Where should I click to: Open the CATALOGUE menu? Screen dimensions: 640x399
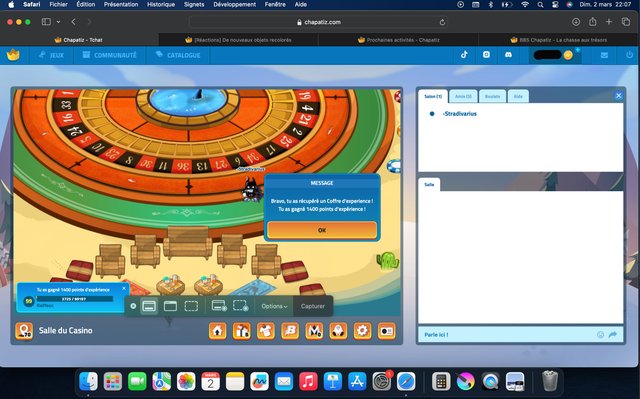click(x=178, y=55)
